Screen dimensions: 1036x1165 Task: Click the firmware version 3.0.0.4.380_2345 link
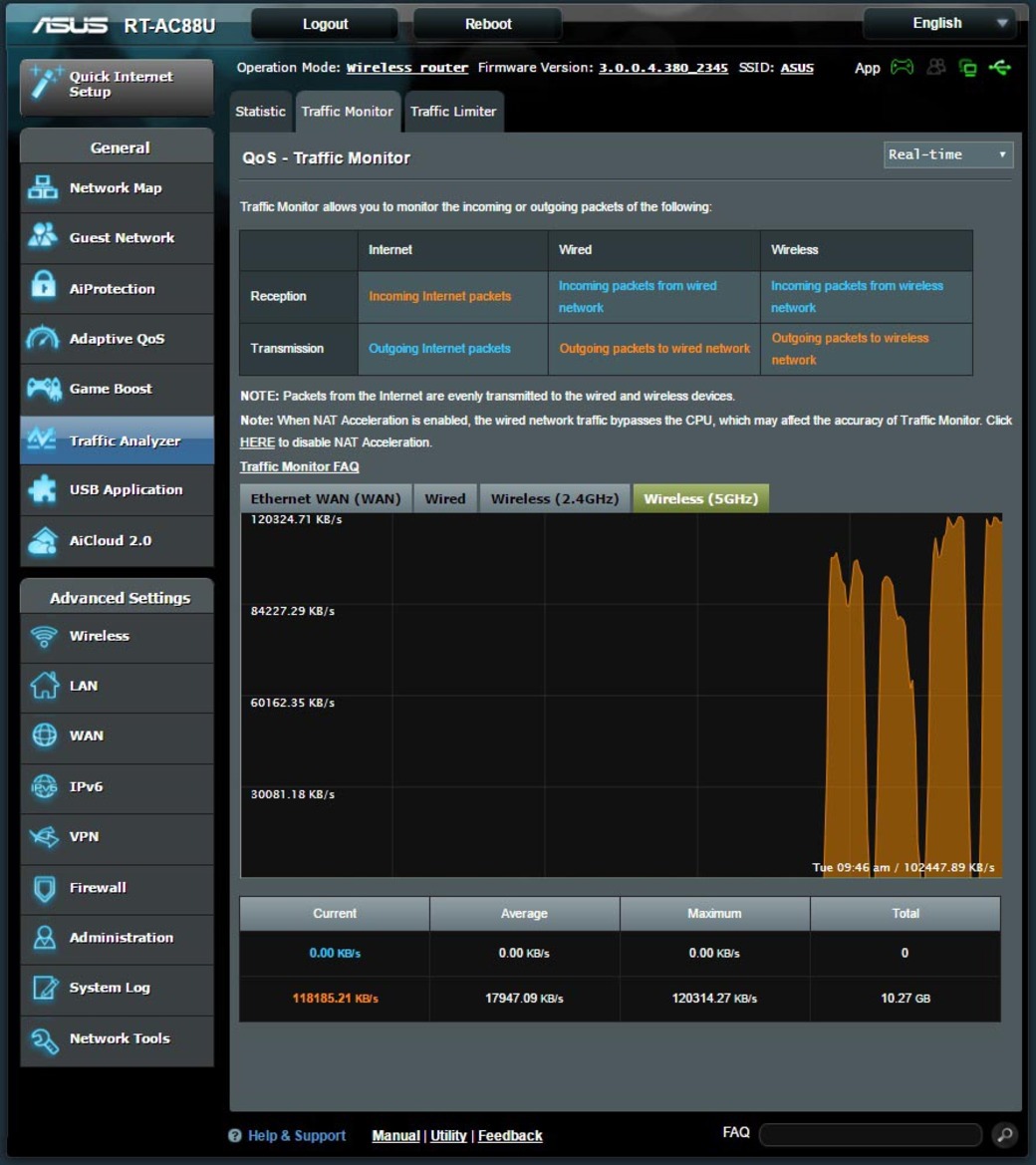(663, 68)
